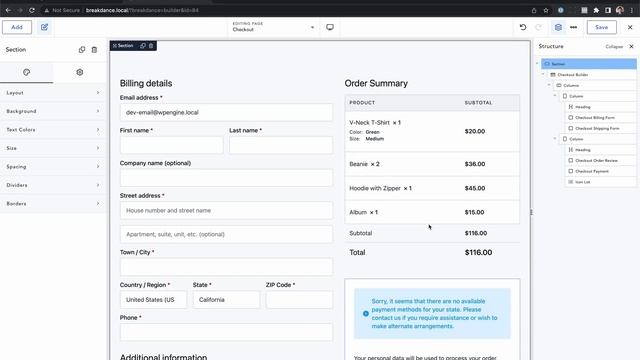Reload the page in the browser
Viewport: 640px width, 360px height.
point(31,10)
